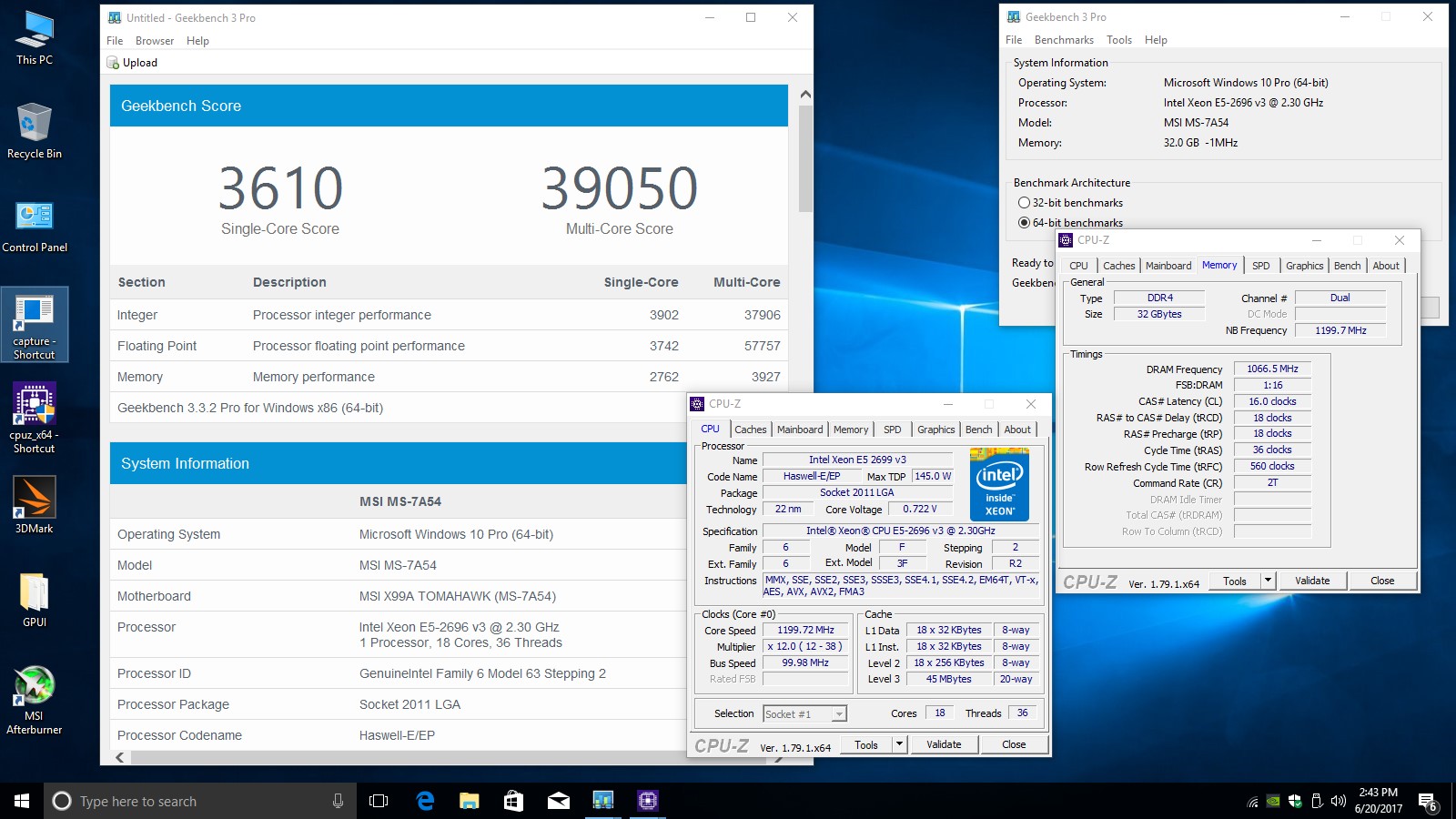
Task: Click the 3610 Single-Core Score value
Action: [x=280, y=188]
